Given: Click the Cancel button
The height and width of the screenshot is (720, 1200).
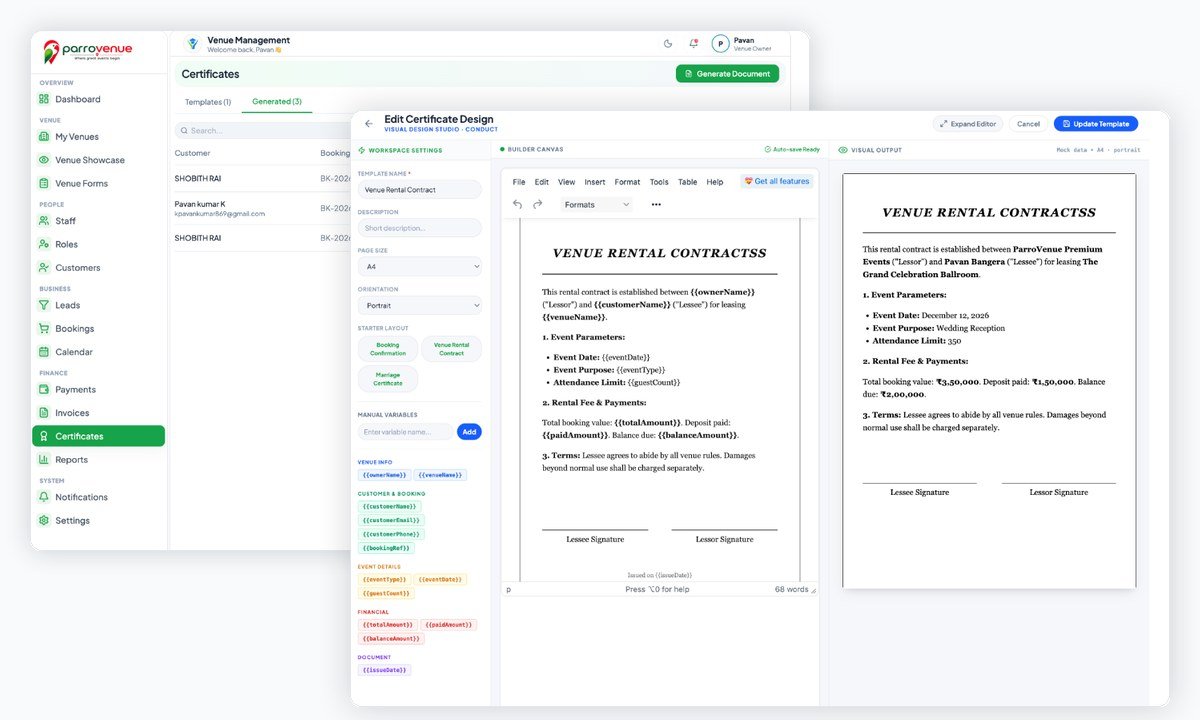Looking at the screenshot, I should pyautogui.click(x=1028, y=124).
